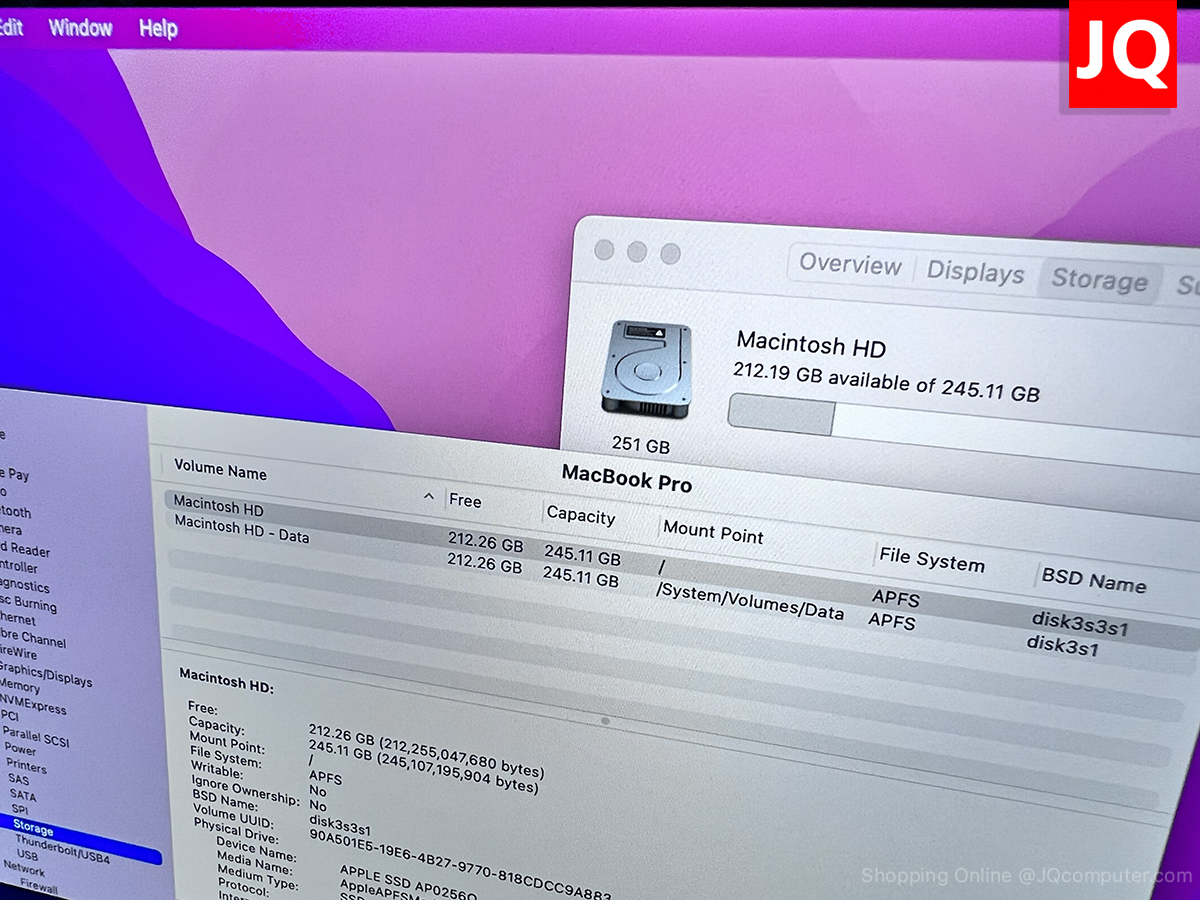
Task: Click the disk3s3s1 BSD name cell
Action: click(1080, 626)
